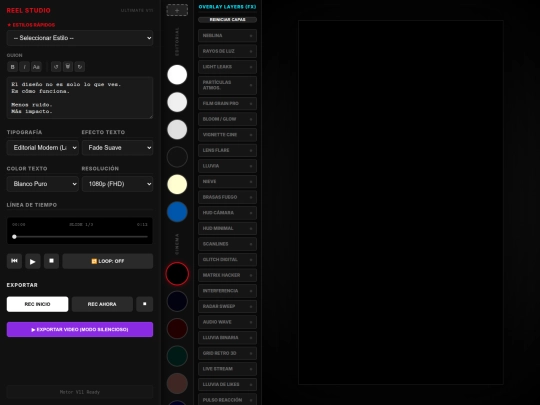This screenshot has width=540, height=405.
Task: Turn on Film Grain Pro overlay
Action: tap(227, 103)
